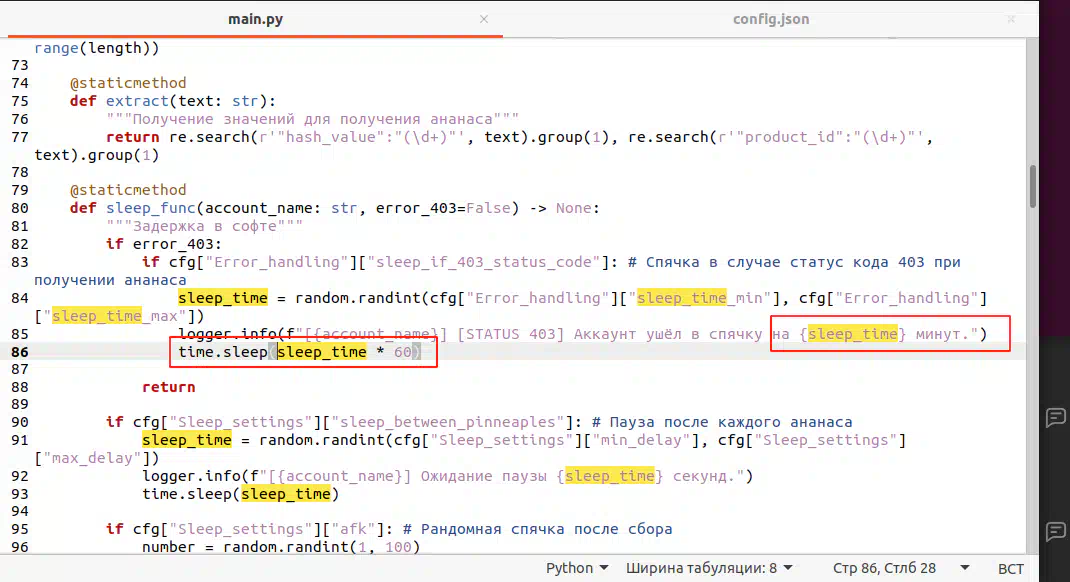Image resolution: width=1070 pixels, height=582 pixels.
Task: Click the line and column indicator Стр 86, Стлб 28
Action: 884,568
